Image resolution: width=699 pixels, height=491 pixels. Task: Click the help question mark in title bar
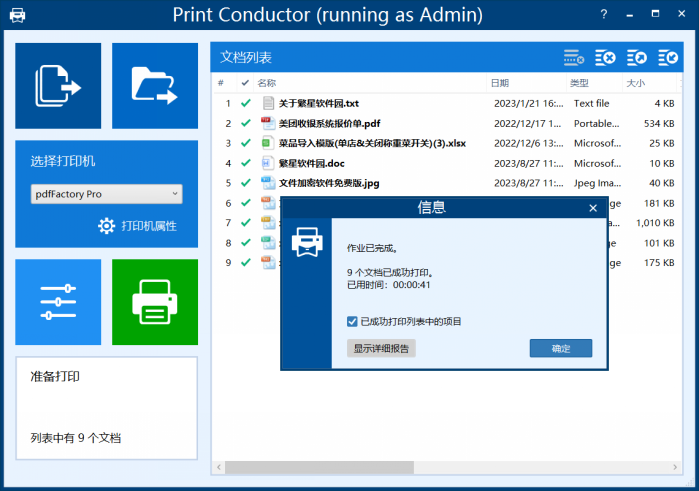604,14
